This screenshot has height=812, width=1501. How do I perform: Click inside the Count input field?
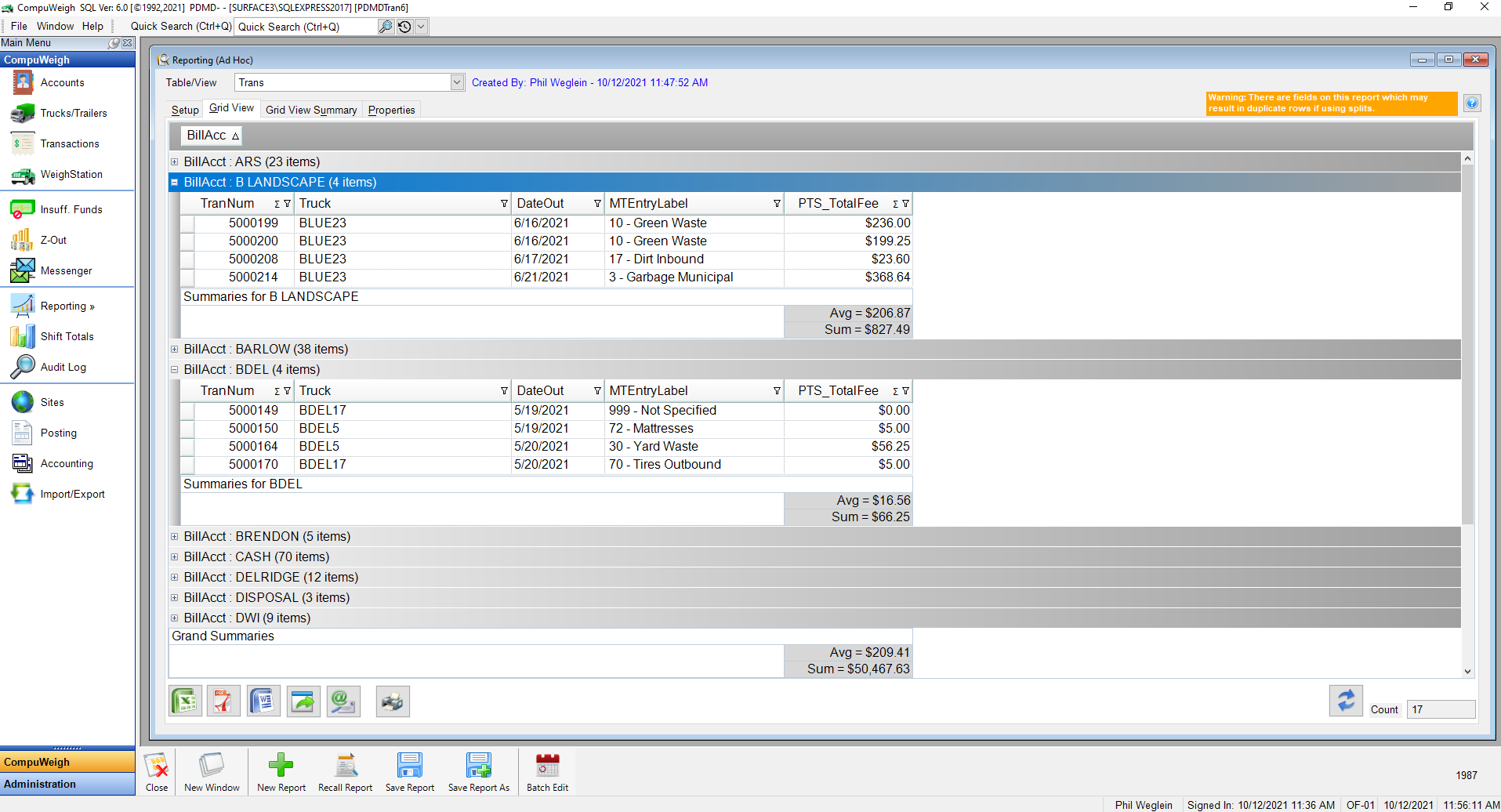click(1441, 709)
